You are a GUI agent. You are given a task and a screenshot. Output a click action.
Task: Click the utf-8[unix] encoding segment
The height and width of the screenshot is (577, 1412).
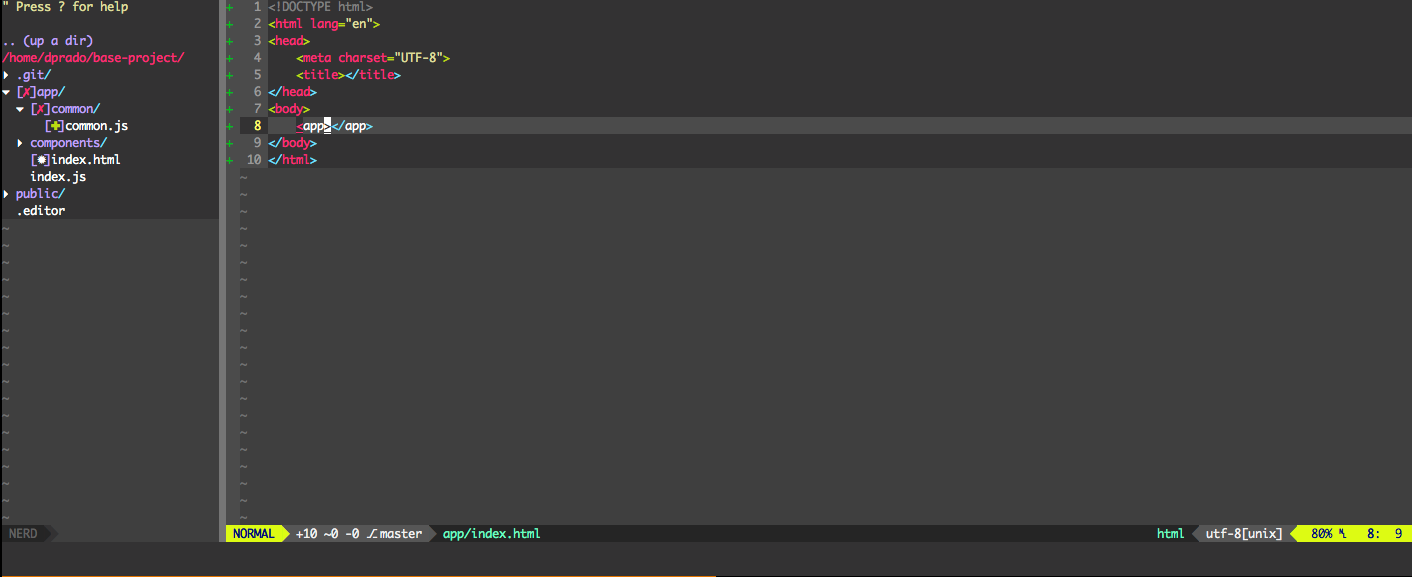pyautogui.click(x=1244, y=534)
